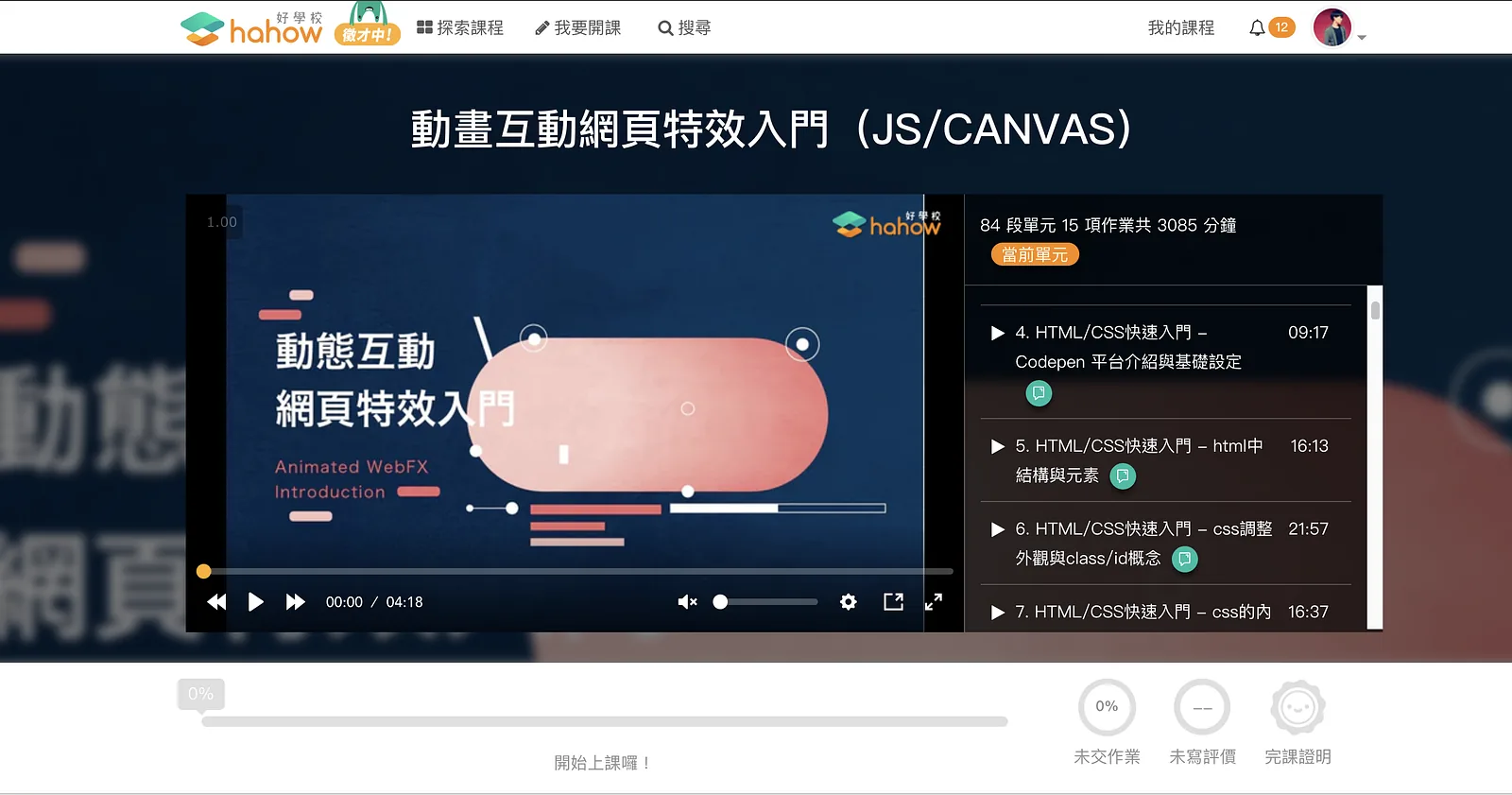Click the 未交作業 0% circle
The height and width of the screenshot is (795, 1512).
tap(1107, 707)
